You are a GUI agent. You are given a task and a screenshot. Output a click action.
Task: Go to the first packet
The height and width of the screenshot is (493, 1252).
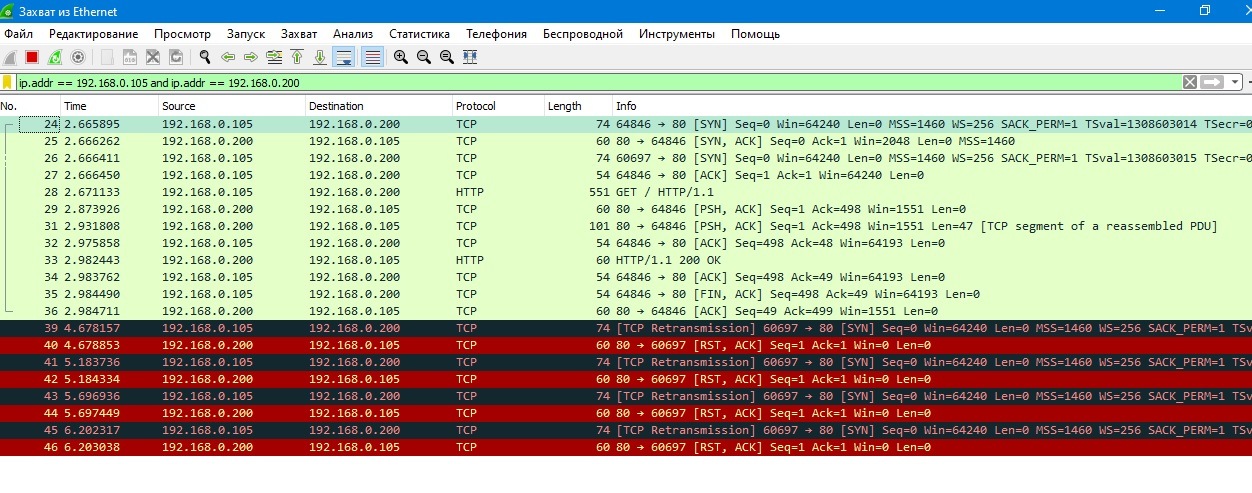click(x=298, y=57)
